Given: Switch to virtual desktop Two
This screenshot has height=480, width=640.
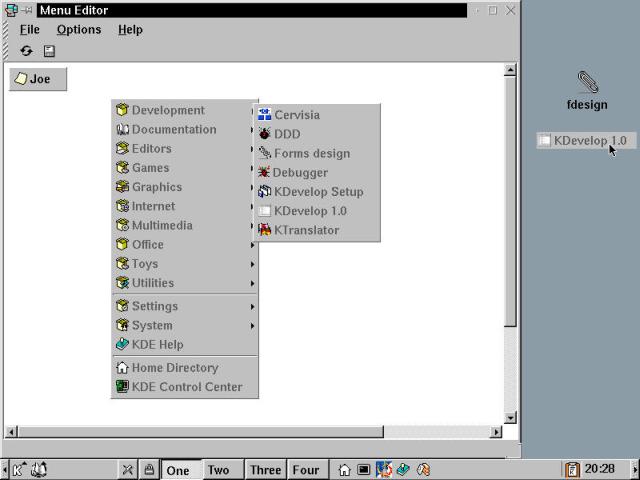Looking at the screenshot, I should pos(218,470).
